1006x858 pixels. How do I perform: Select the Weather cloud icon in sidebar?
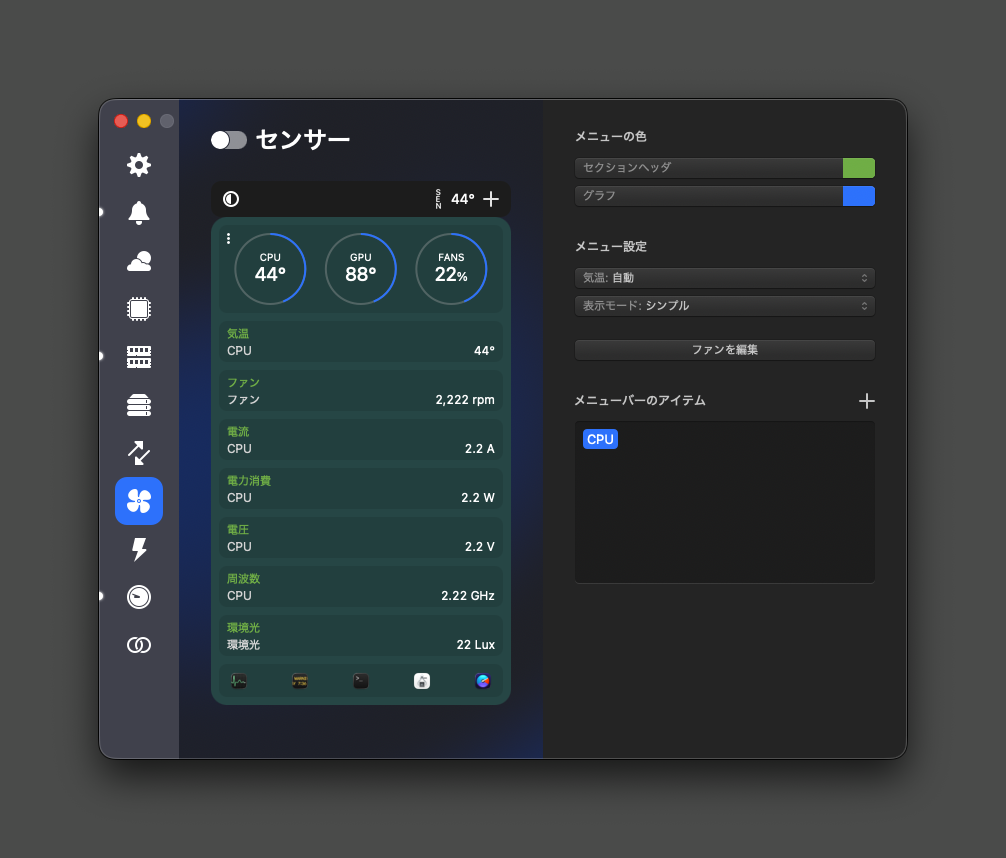tap(139, 261)
